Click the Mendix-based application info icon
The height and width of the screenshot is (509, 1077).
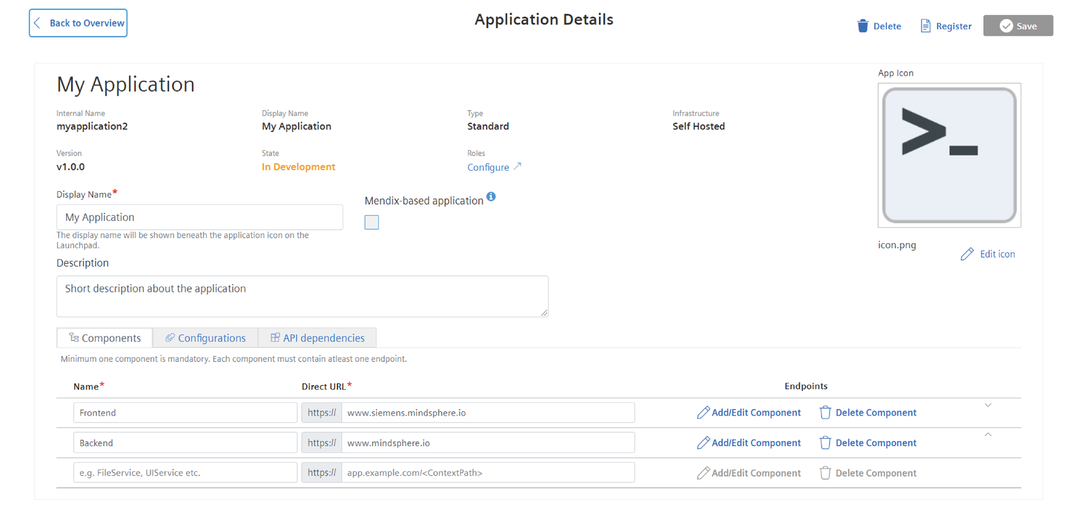click(491, 197)
